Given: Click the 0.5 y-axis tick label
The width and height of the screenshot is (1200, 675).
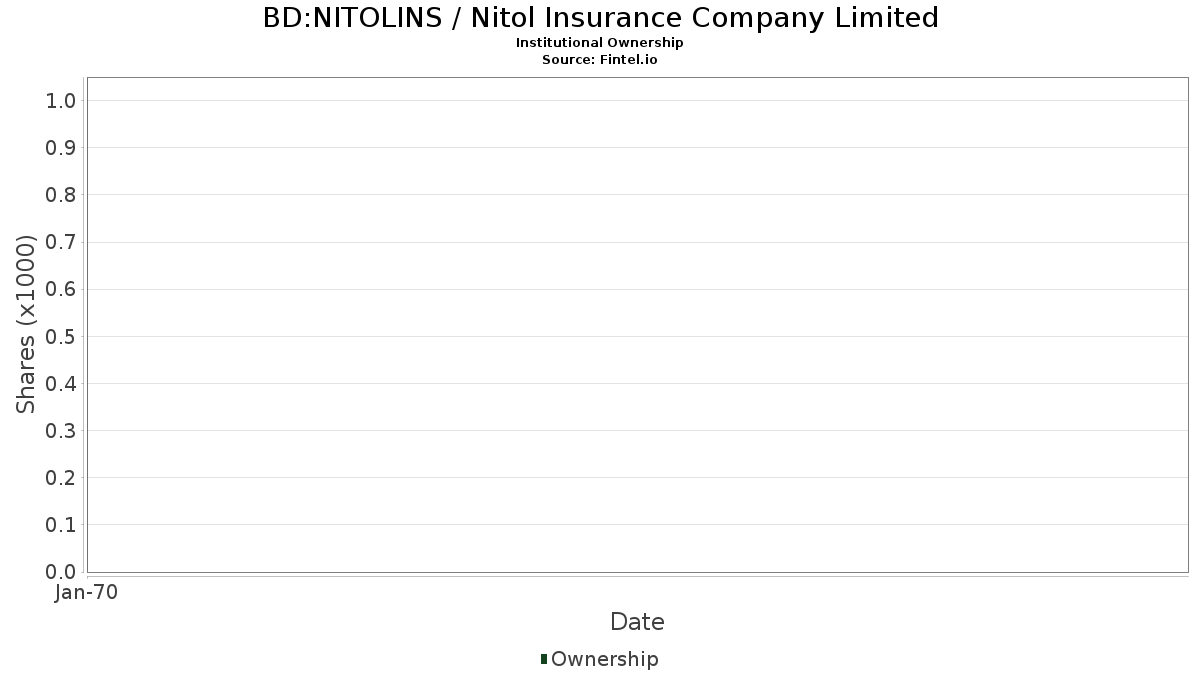Looking at the screenshot, I should point(61,336).
